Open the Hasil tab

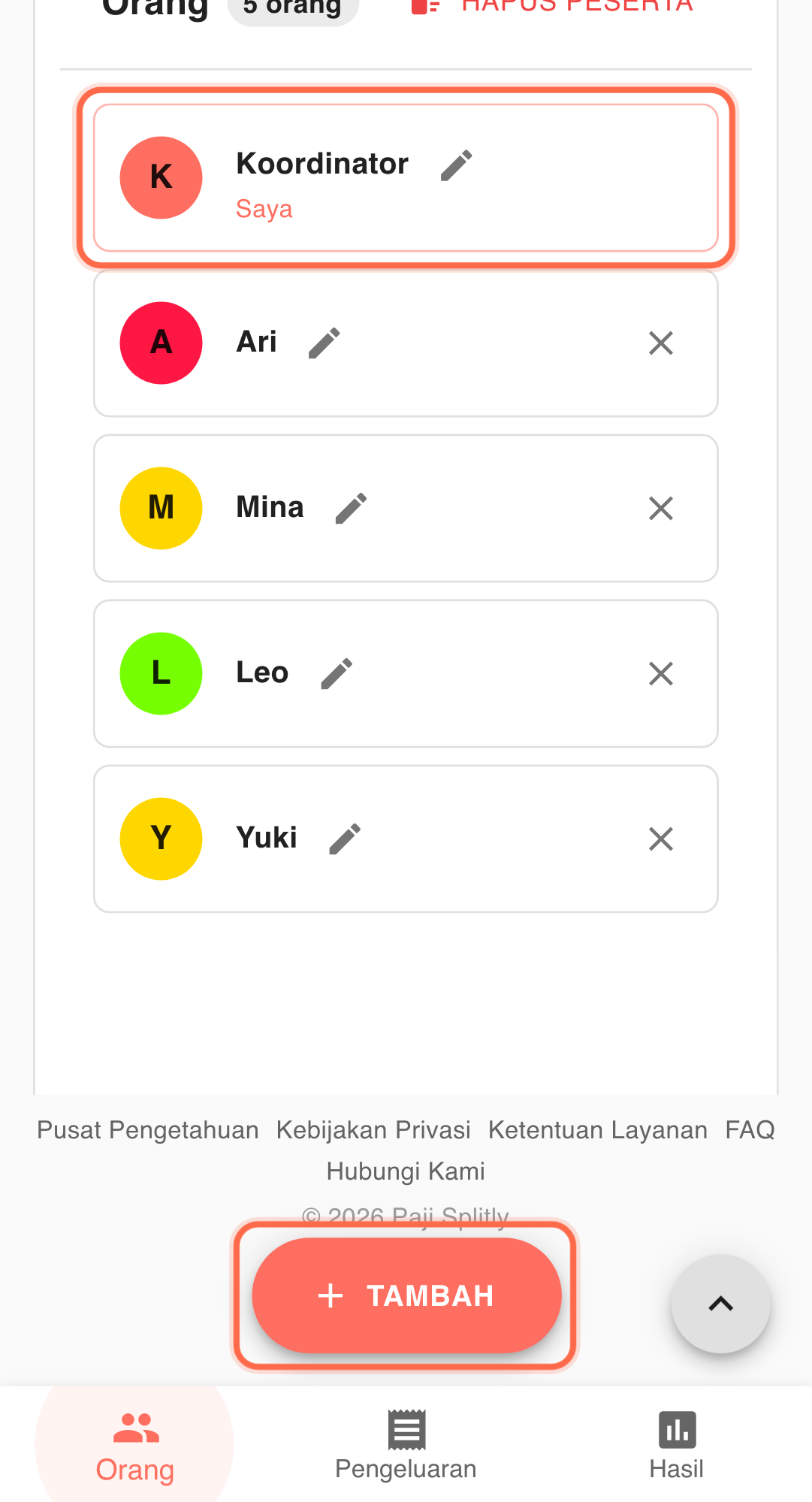coord(676,1444)
